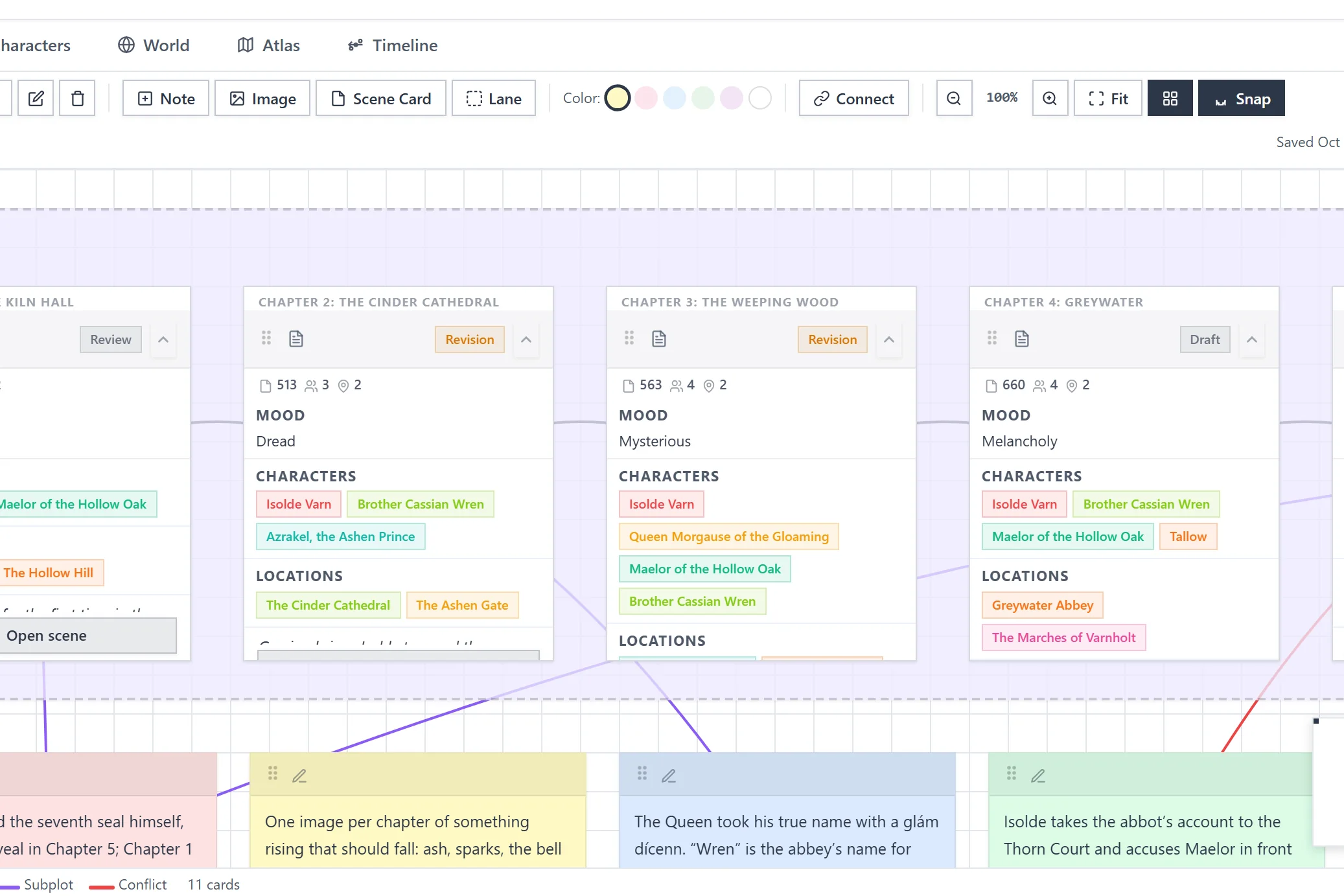The image size is (1344, 896).
Task: Zoom out with the magnifier minus icon
Action: [x=954, y=98]
